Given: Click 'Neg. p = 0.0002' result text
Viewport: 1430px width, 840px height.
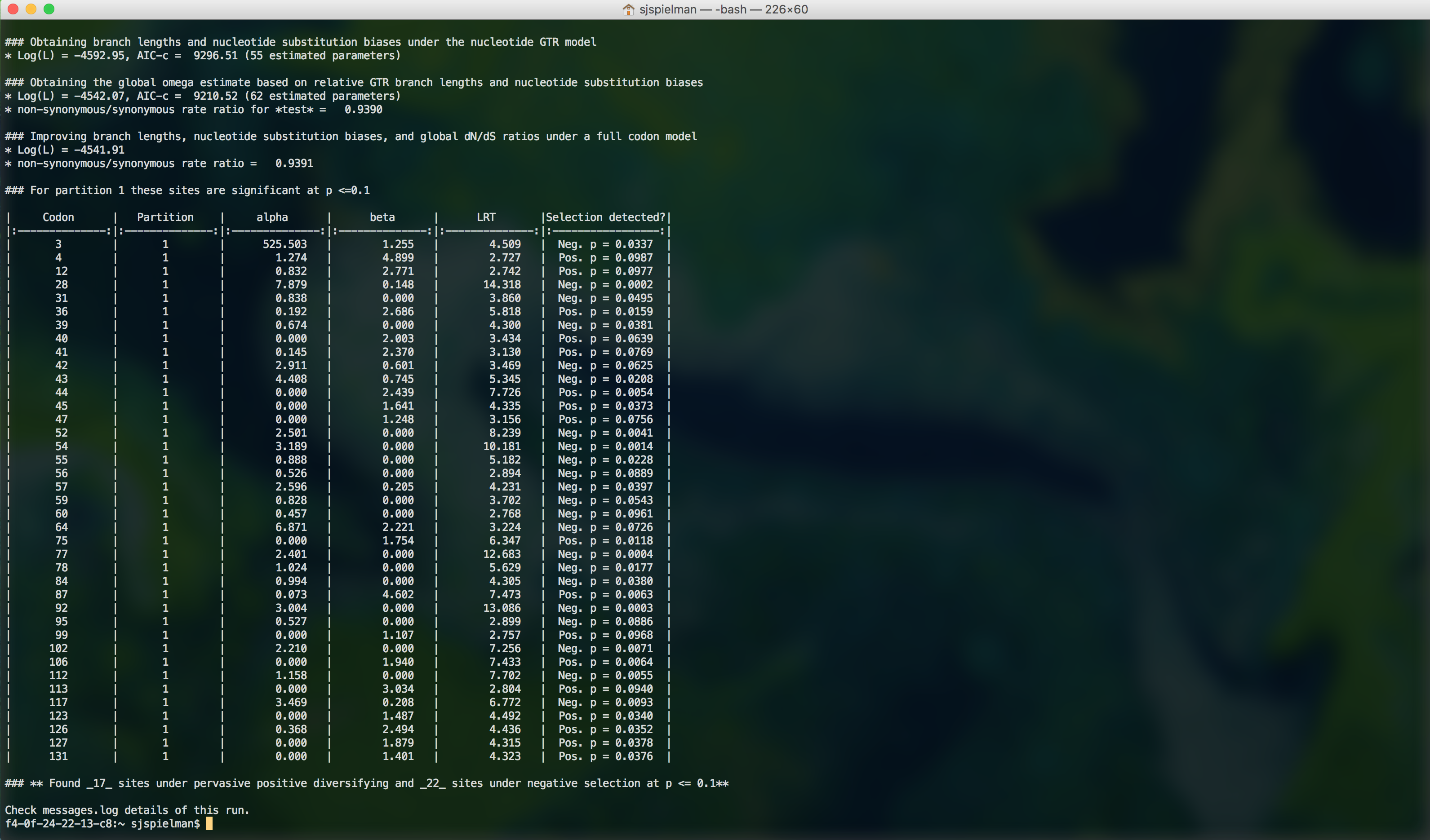Looking at the screenshot, I should tap(605, 285).
